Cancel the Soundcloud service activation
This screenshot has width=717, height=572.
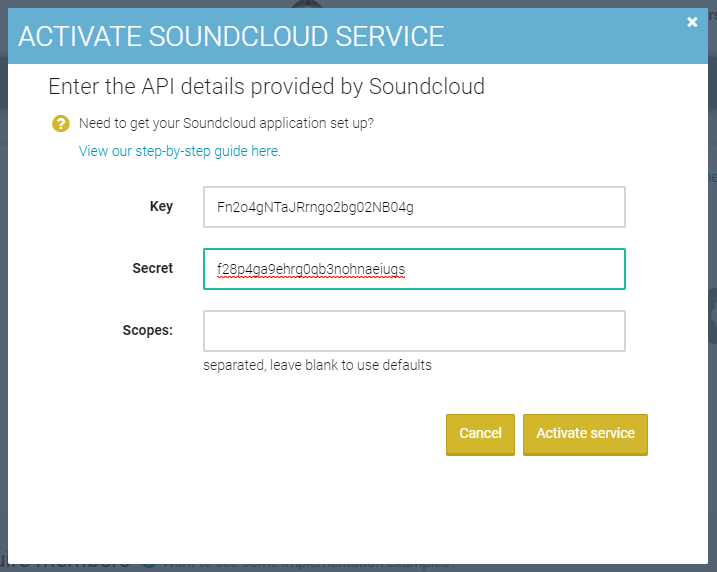click(480, 434)
